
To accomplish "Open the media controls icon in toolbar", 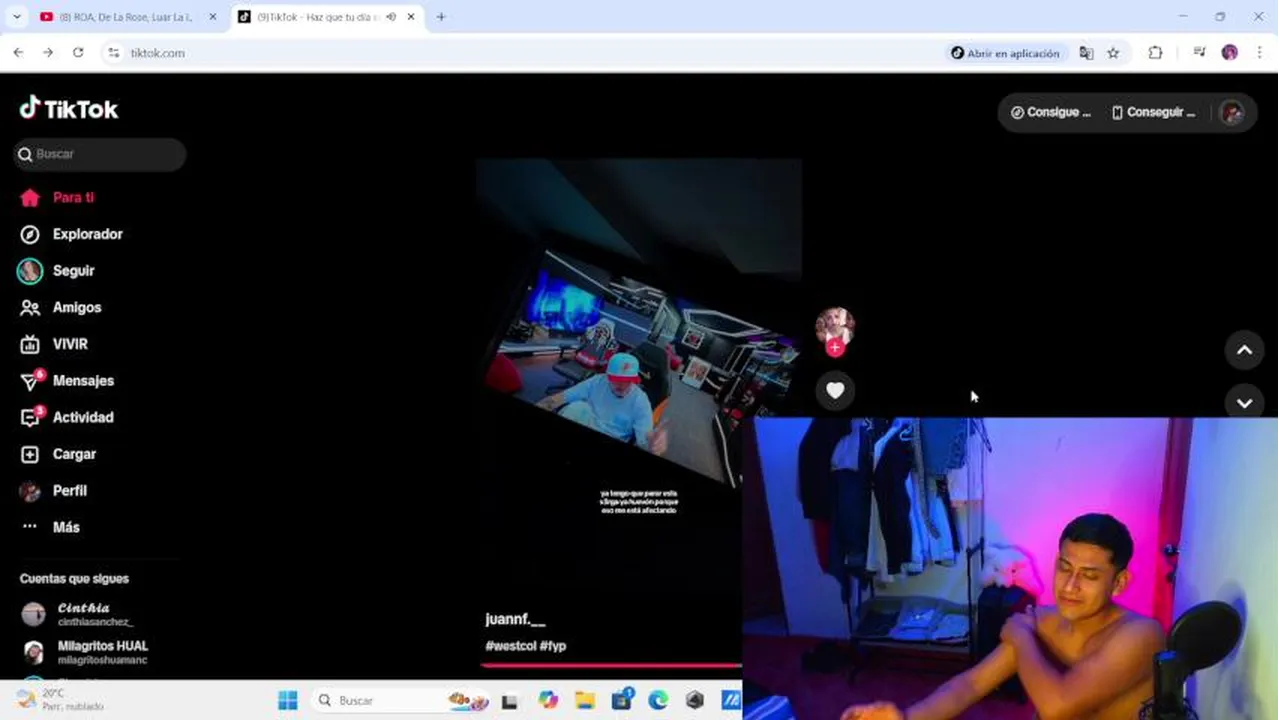I will tap(1199, 53).
